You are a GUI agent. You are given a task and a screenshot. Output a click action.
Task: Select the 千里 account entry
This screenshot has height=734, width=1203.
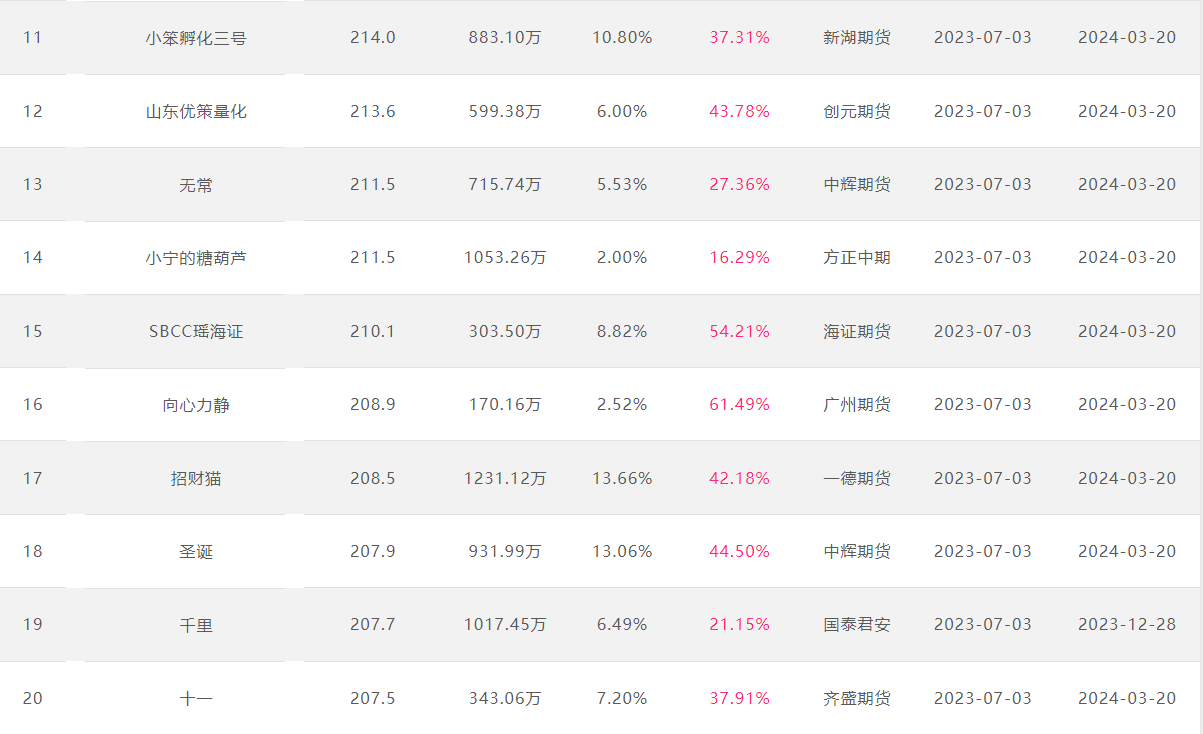point(196,625)
